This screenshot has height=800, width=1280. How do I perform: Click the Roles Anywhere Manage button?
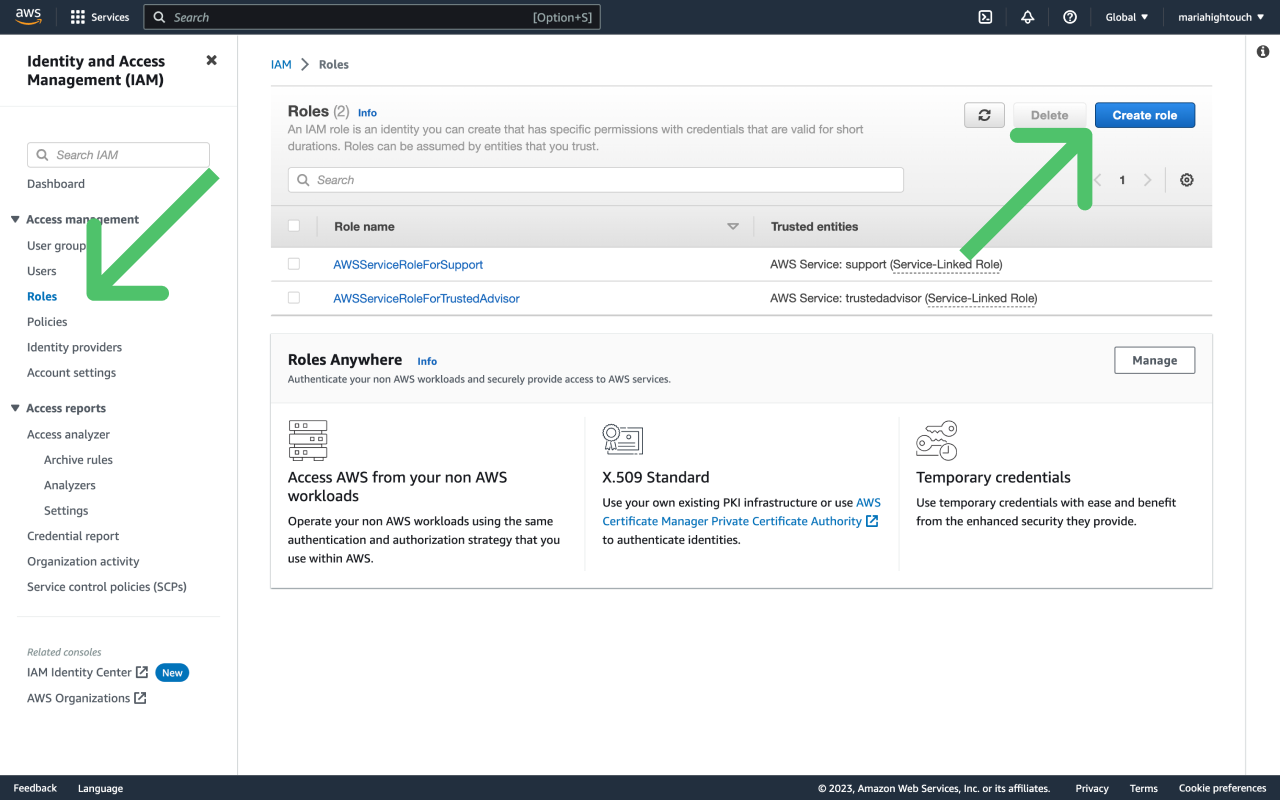pos(1155,360)
